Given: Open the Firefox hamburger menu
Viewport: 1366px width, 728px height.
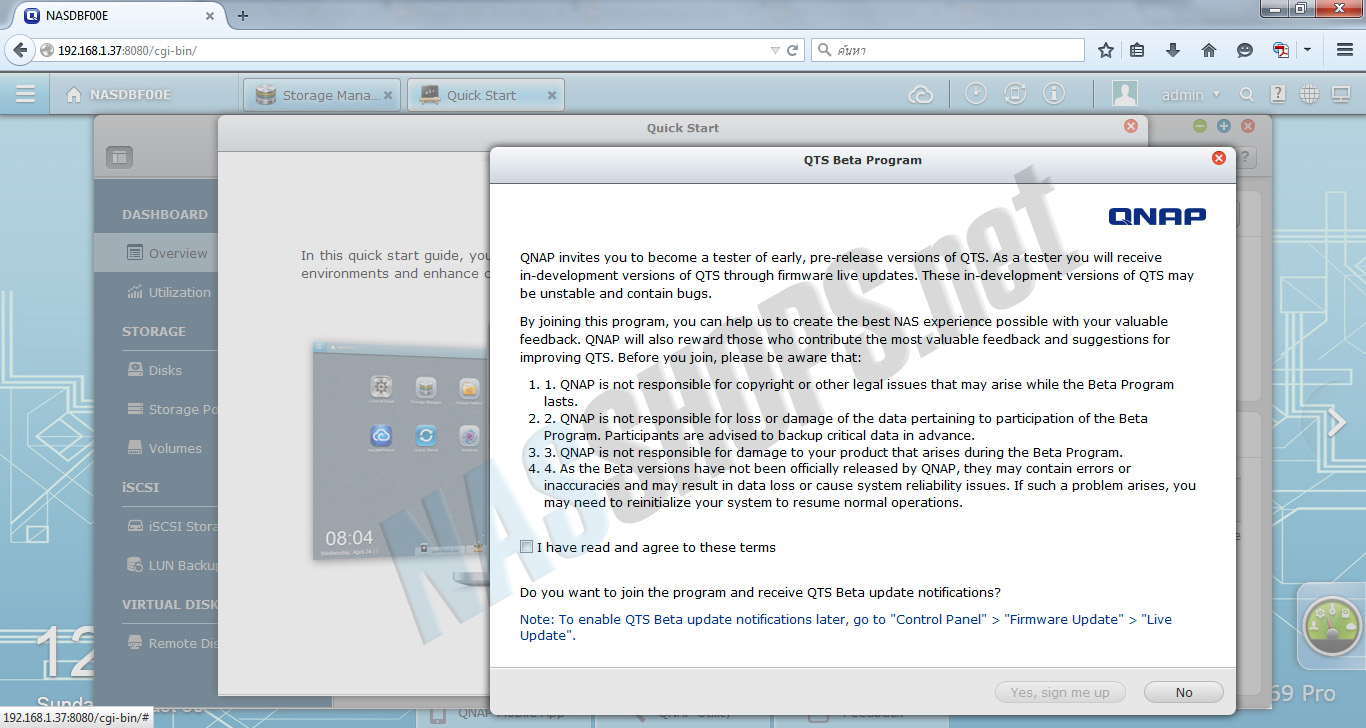Looking at the screenshot, I should (1344, 50).
